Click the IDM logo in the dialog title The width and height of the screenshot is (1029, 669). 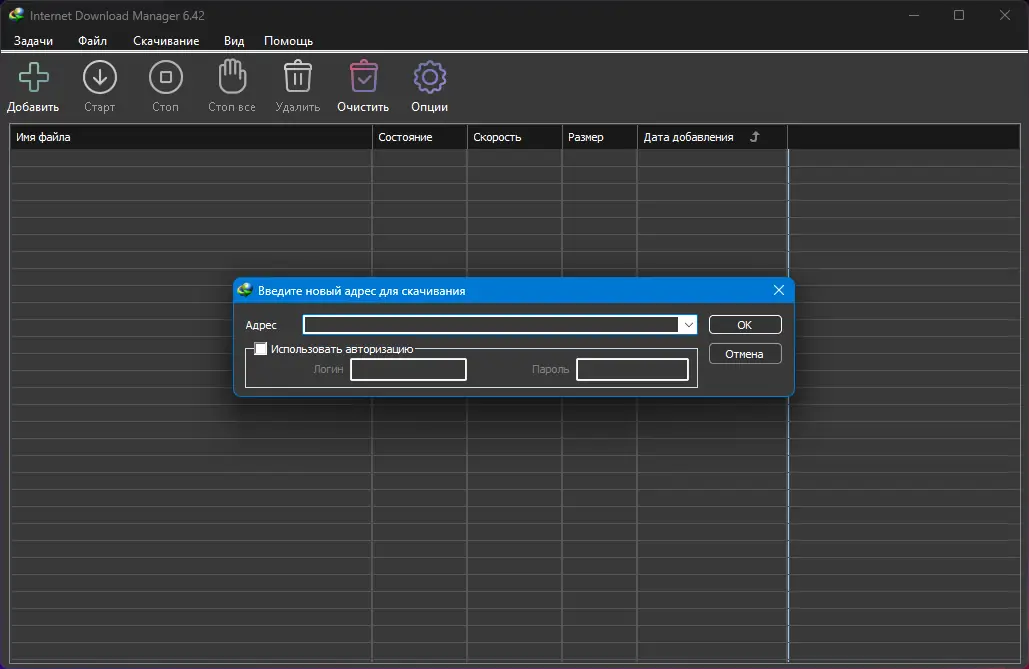pyautogui.click(x=245, y=290)
